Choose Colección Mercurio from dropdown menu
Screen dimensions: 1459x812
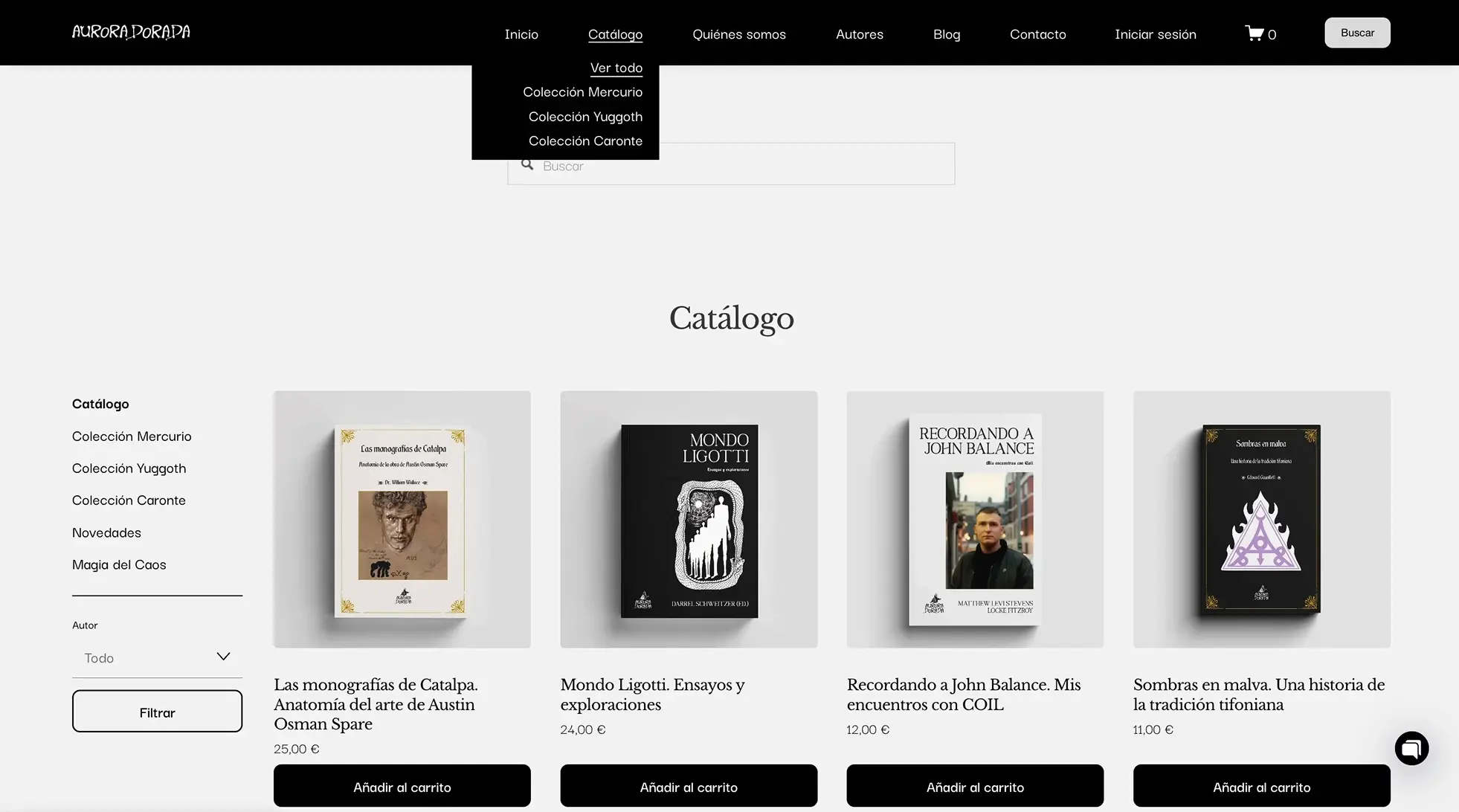(x=582, y=92)
